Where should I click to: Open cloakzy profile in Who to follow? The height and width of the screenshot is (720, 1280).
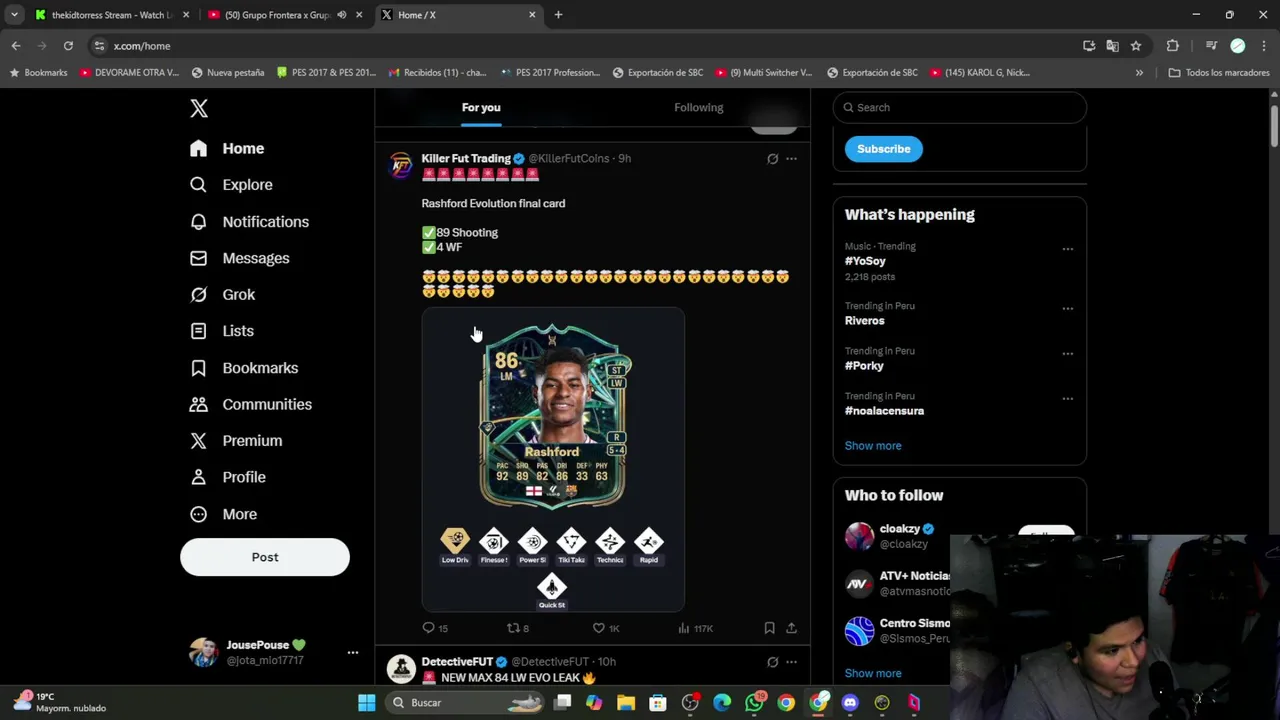click(x=899, y=529)
